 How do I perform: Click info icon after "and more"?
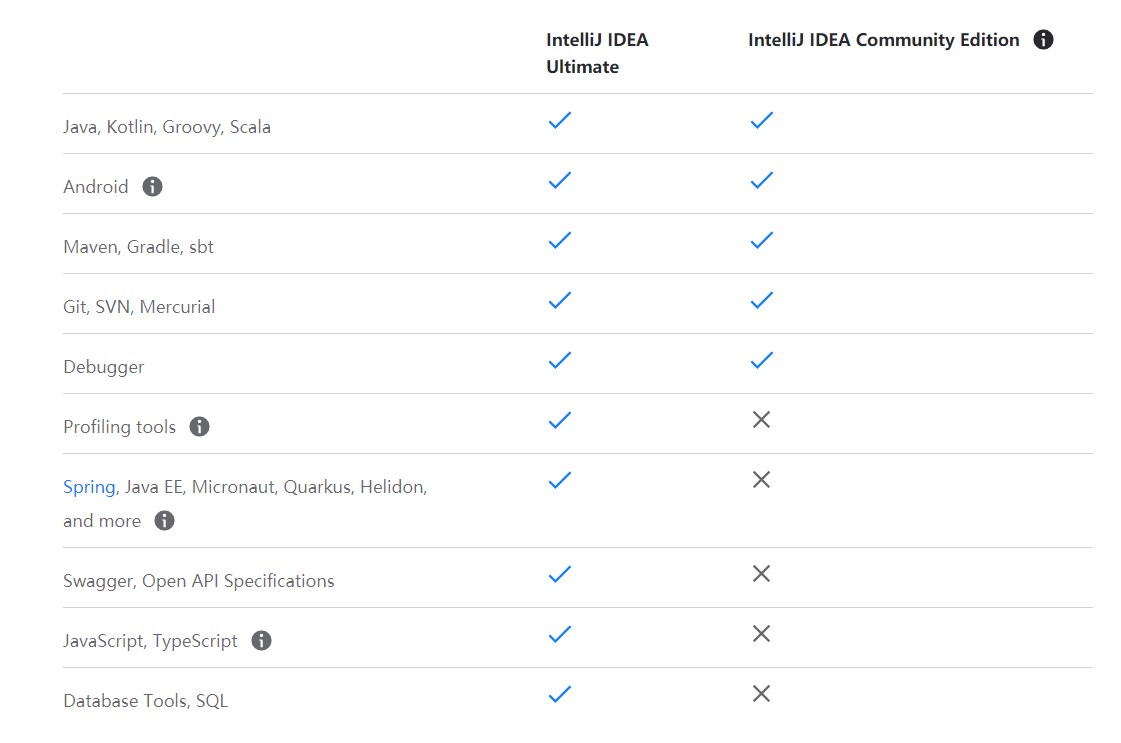165,521
